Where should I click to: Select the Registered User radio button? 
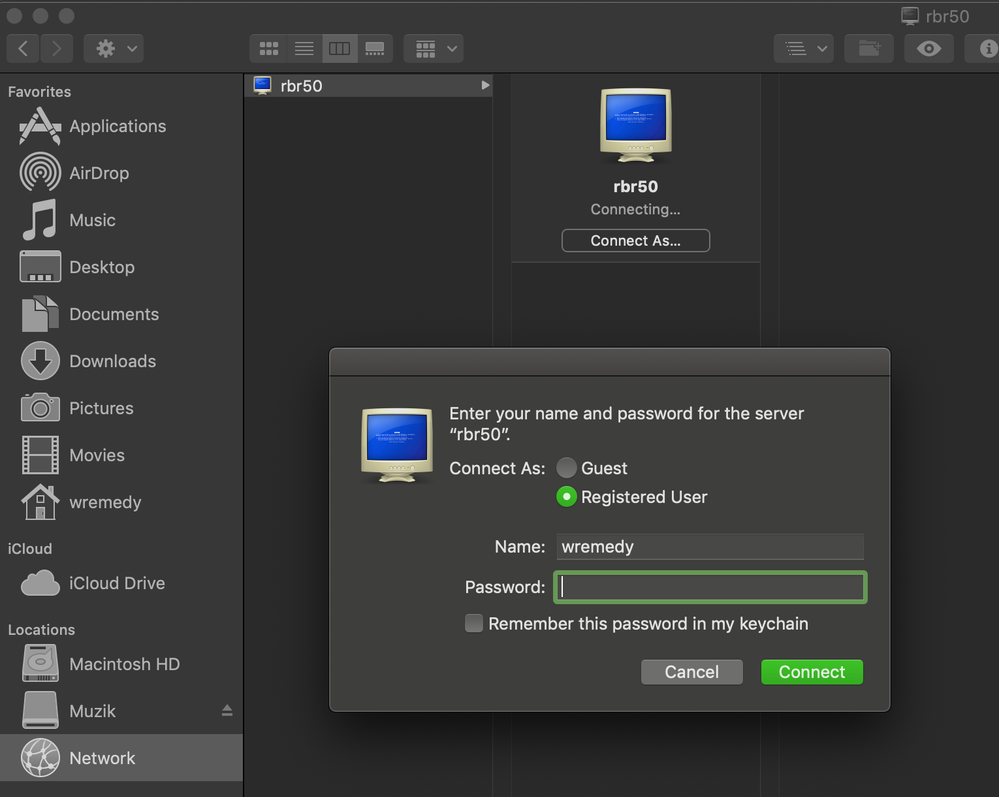(567, 497)
